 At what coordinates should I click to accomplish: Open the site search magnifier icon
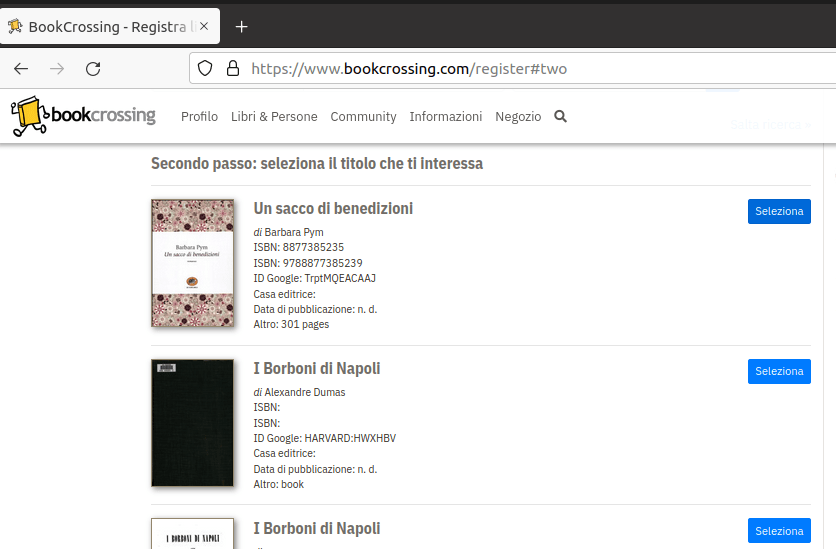[560, 116]
